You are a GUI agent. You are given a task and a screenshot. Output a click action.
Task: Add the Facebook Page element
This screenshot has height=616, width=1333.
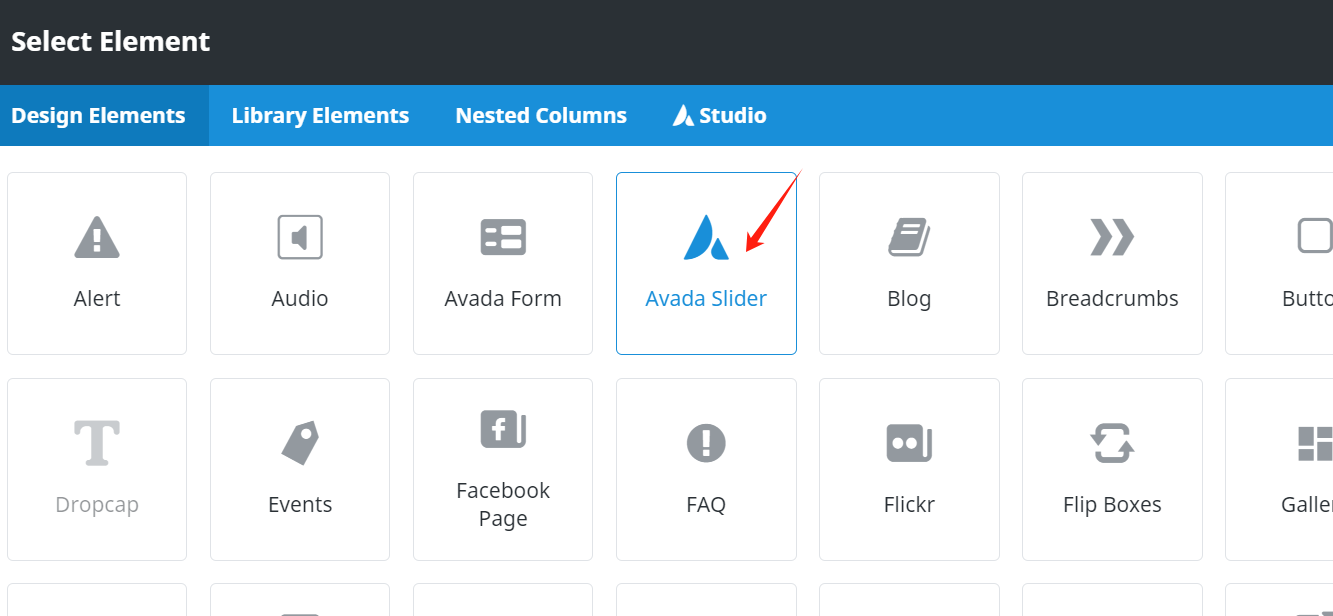pyautogui.click(x=502, y=469)
